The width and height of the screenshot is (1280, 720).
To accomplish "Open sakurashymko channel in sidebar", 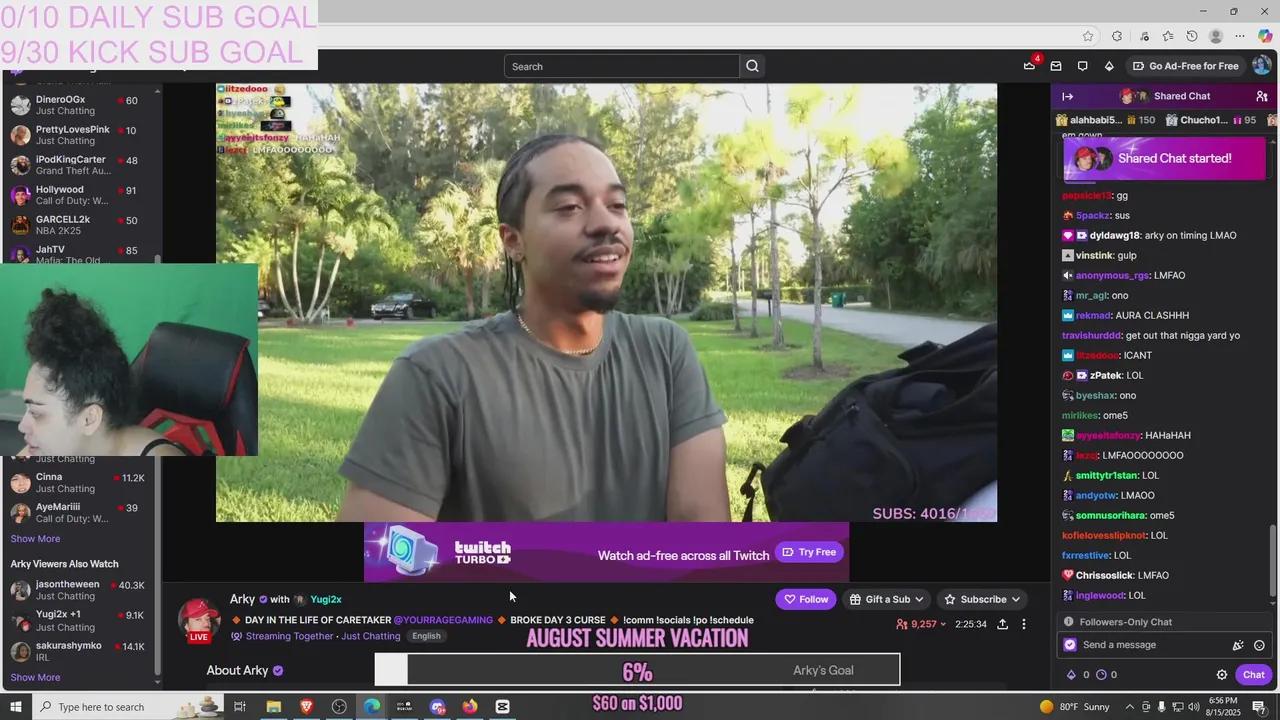I will tap(80, 651).
